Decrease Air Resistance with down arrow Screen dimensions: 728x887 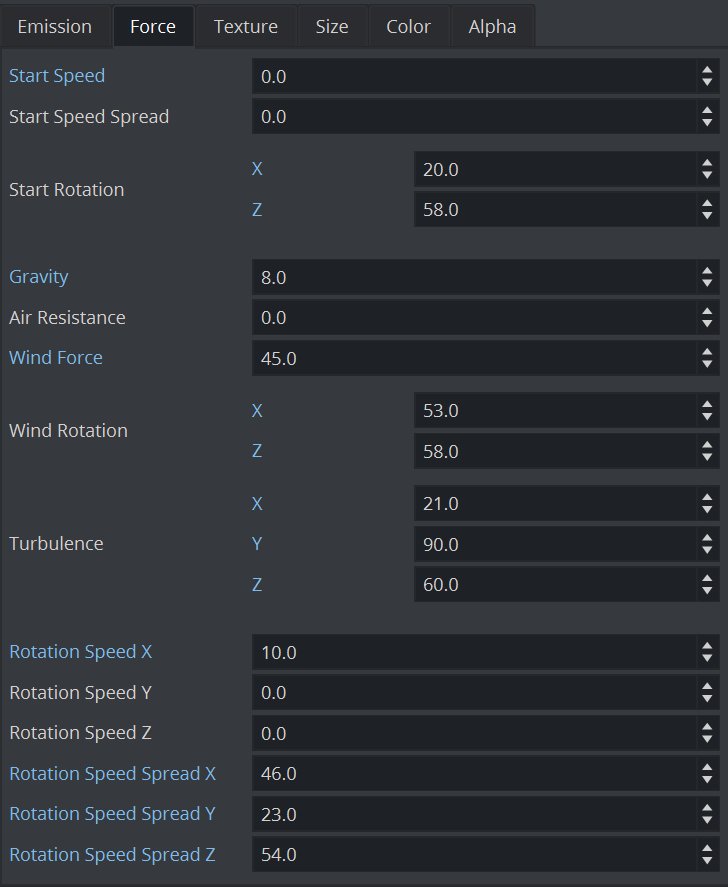click(708, 324)
